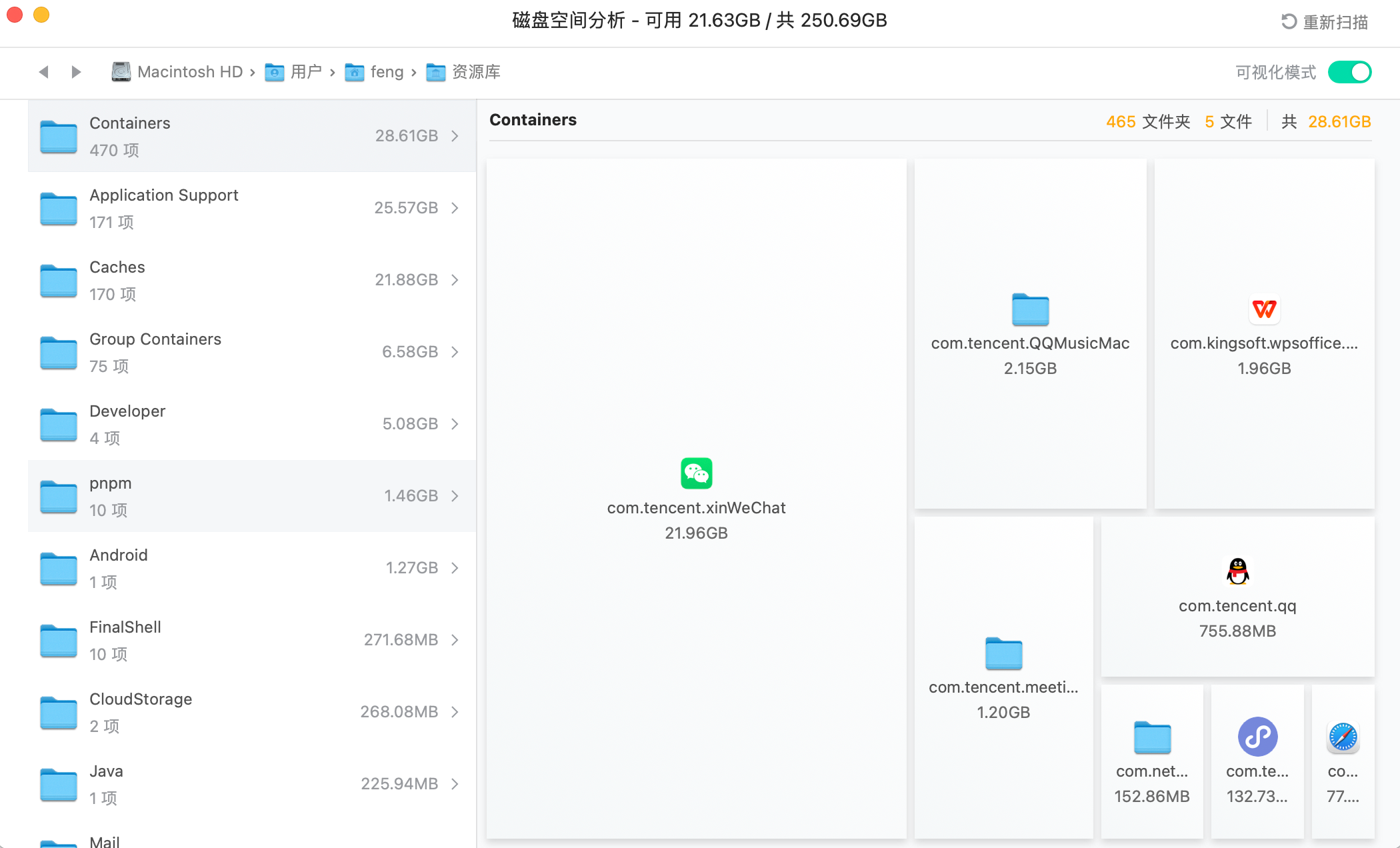1400x848 pixels.
Task: Click the purple mini-program icon tile
Action: pyautogui.click(x=1257, y=761)
